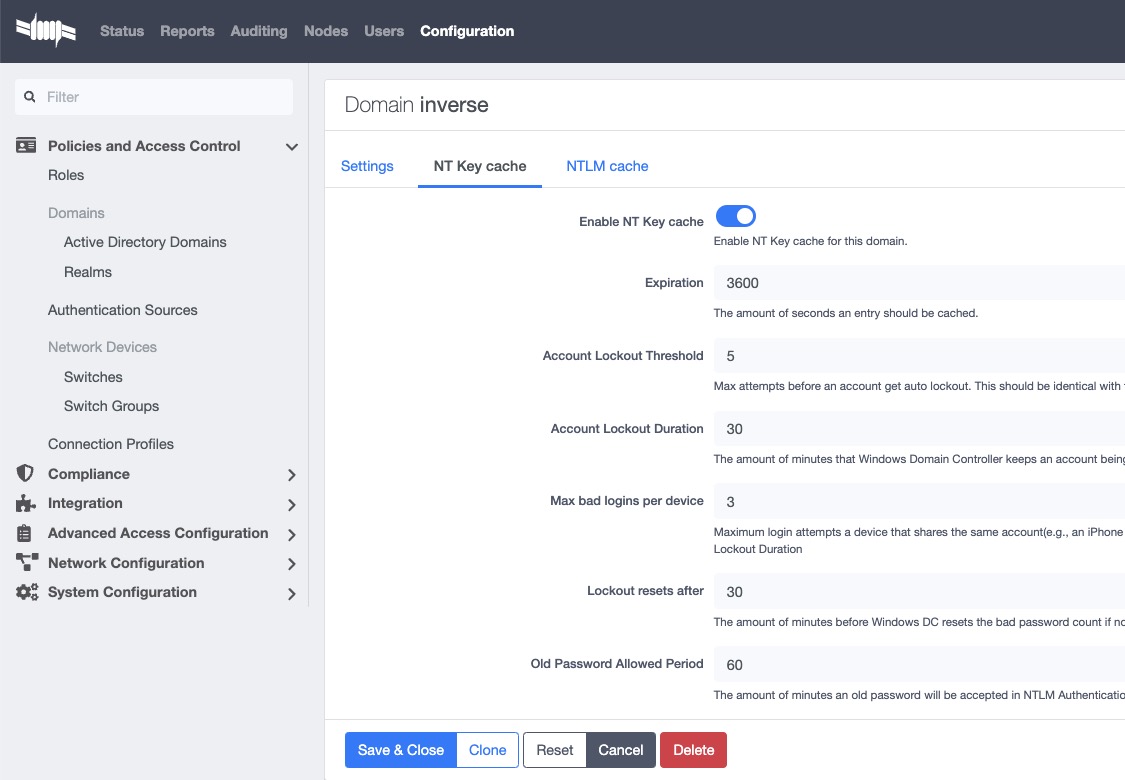Click the Network Configuration icon
The height and width of the screenshot is (780, 1125).
(x=26, y=563)
